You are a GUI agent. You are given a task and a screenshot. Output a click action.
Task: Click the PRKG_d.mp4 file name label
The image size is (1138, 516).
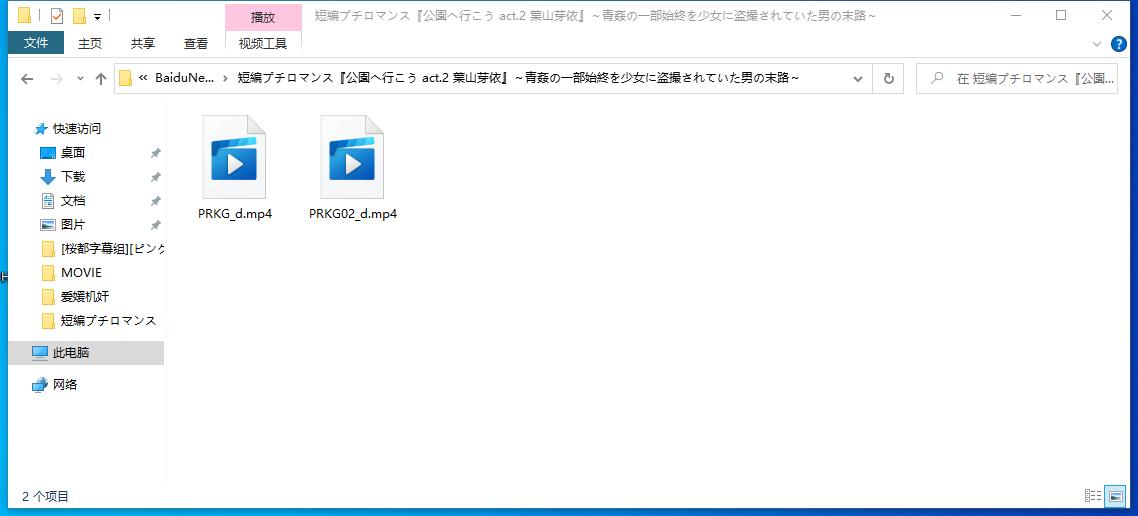point(234,214)
